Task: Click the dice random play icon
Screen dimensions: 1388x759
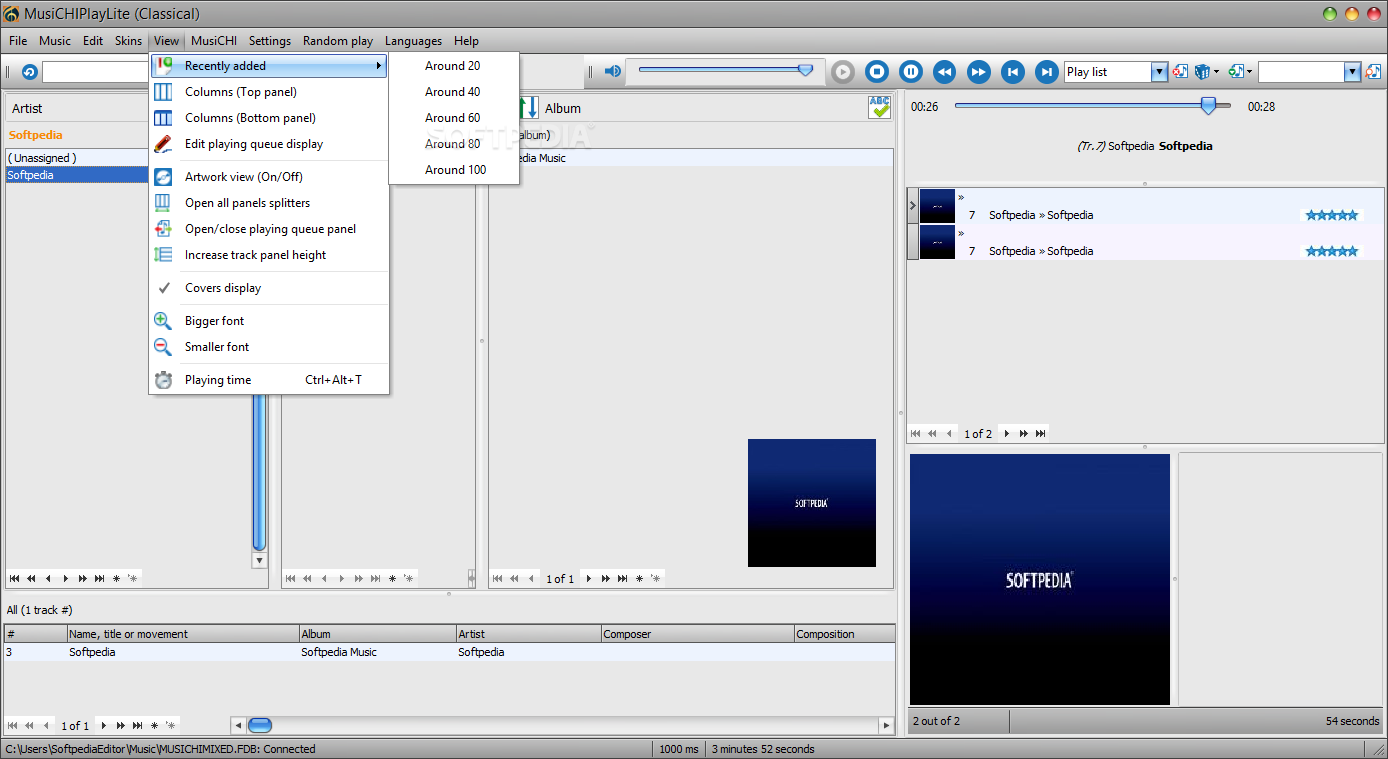Action: (1202, 72)
